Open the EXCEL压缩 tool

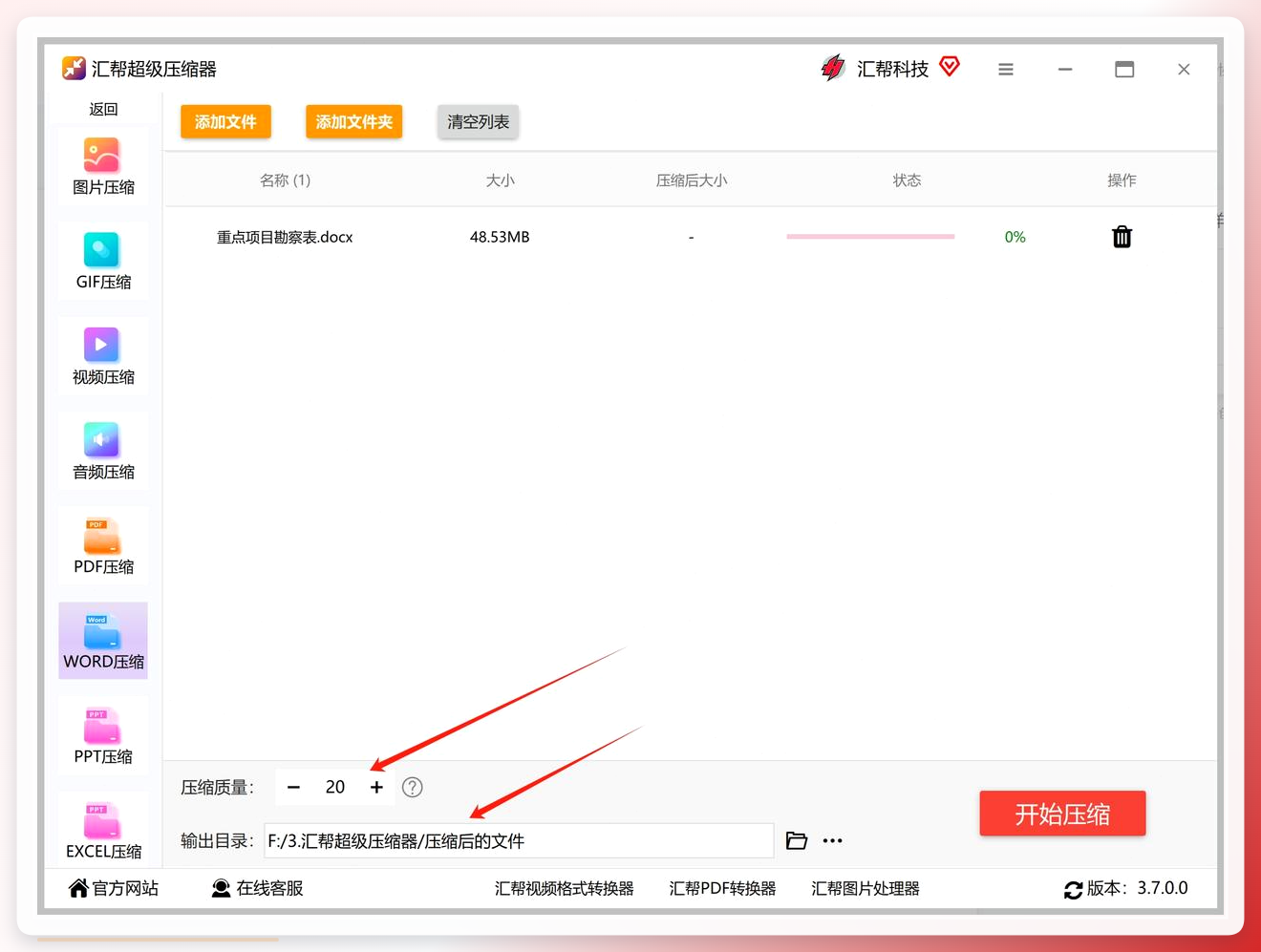103,830
